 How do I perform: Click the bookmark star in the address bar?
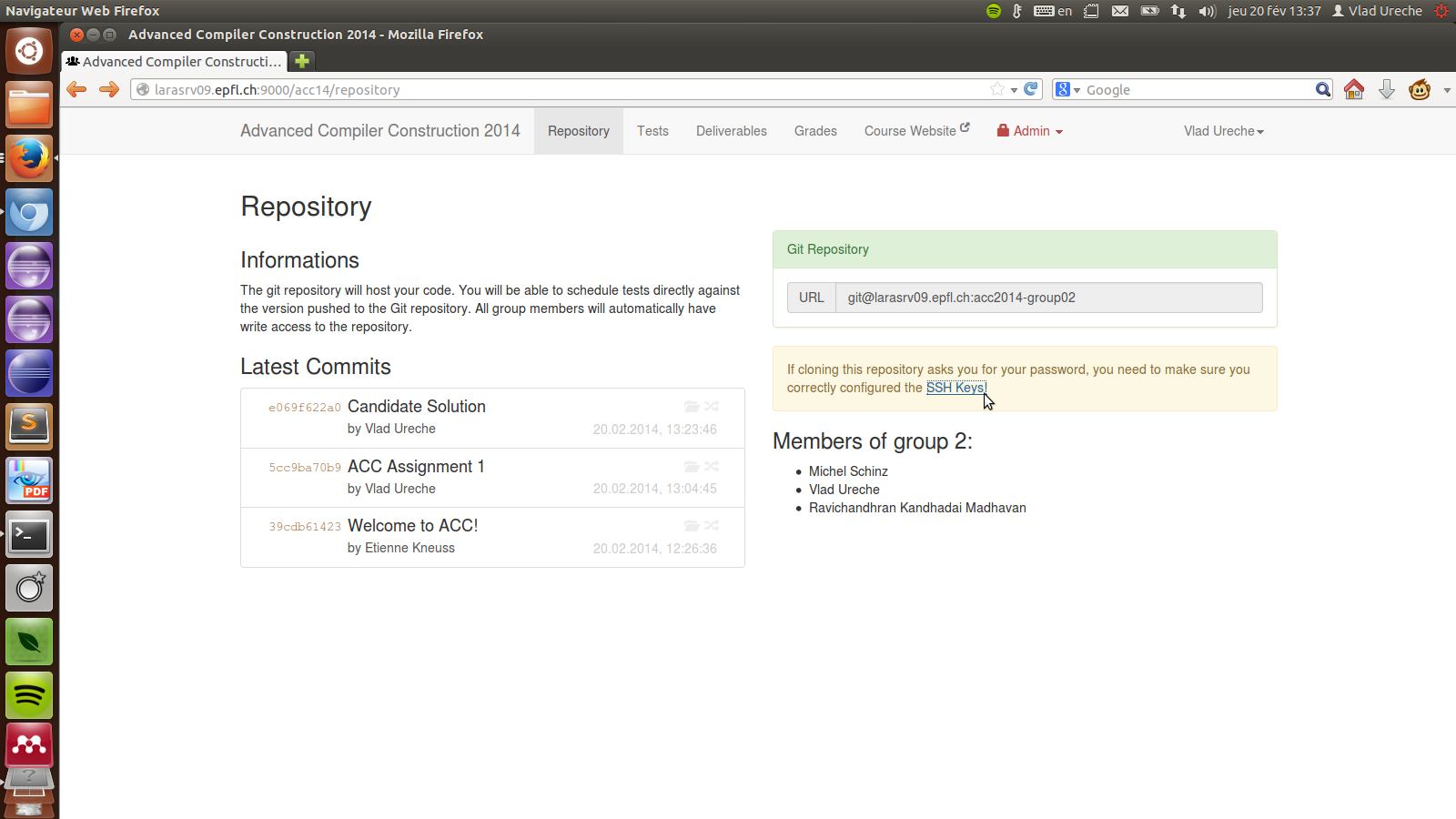[997, 89]
